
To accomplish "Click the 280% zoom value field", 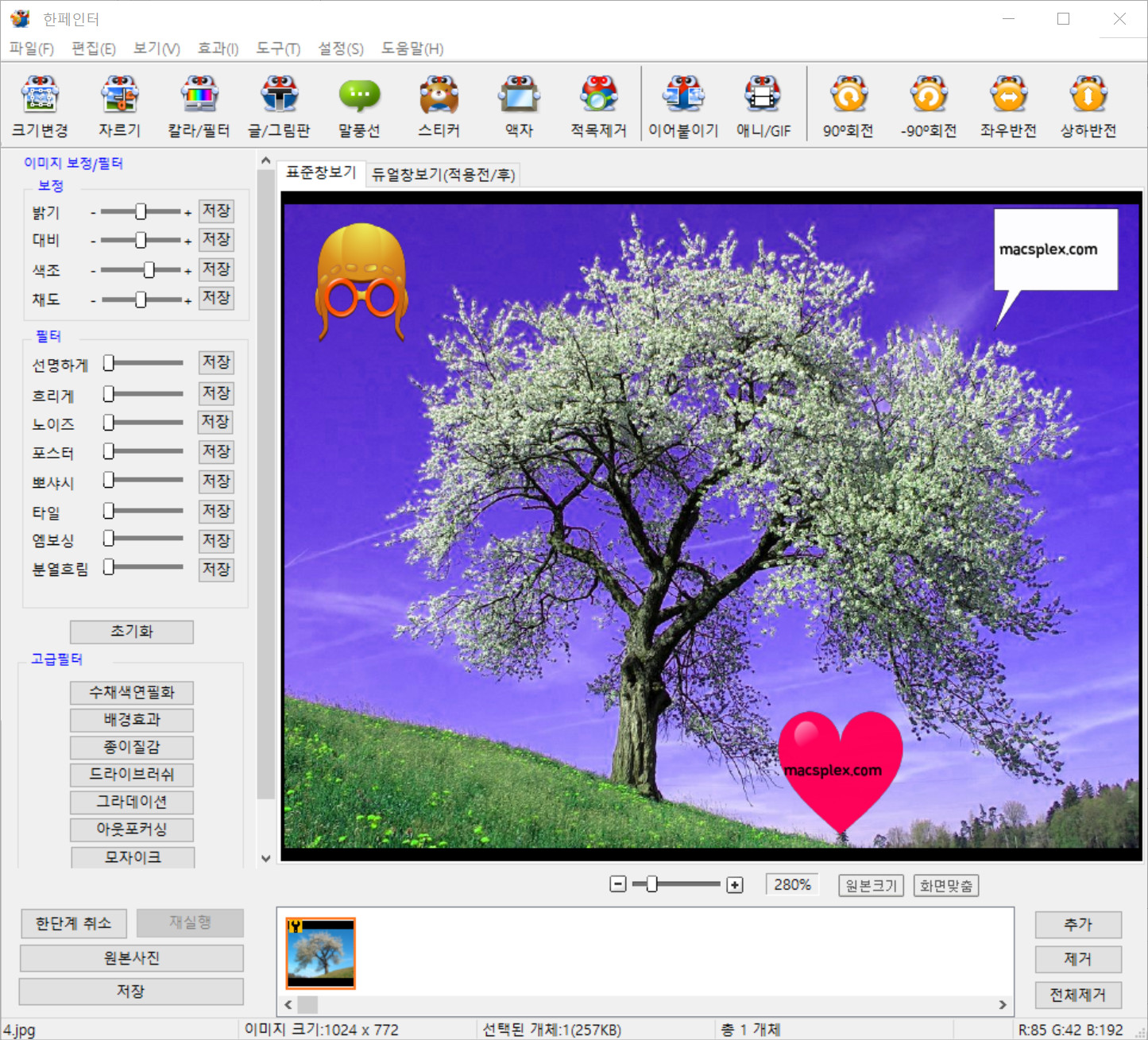I will point(793,884).
